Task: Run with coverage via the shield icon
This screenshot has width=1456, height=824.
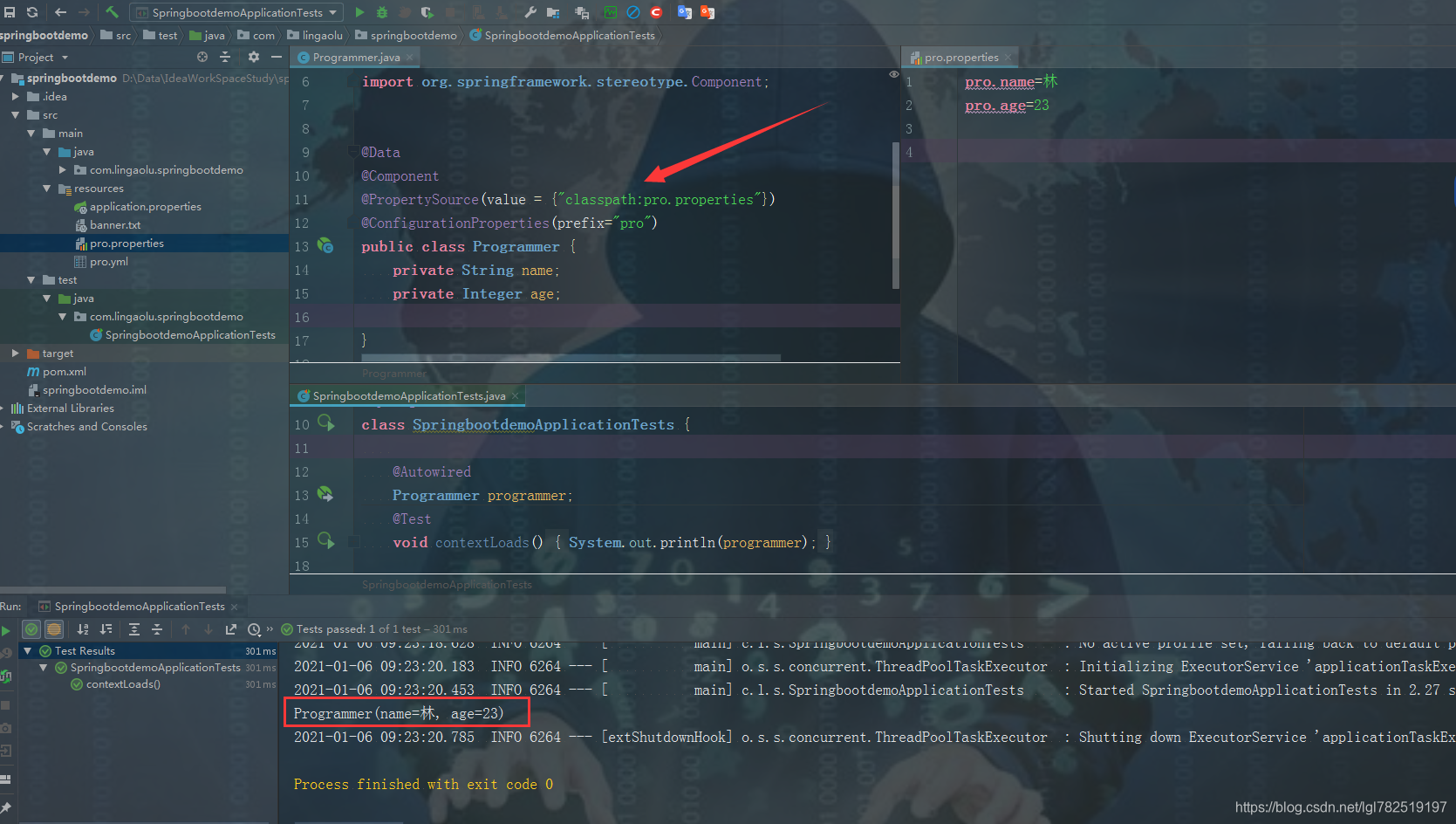Action: tap(427, 12)
